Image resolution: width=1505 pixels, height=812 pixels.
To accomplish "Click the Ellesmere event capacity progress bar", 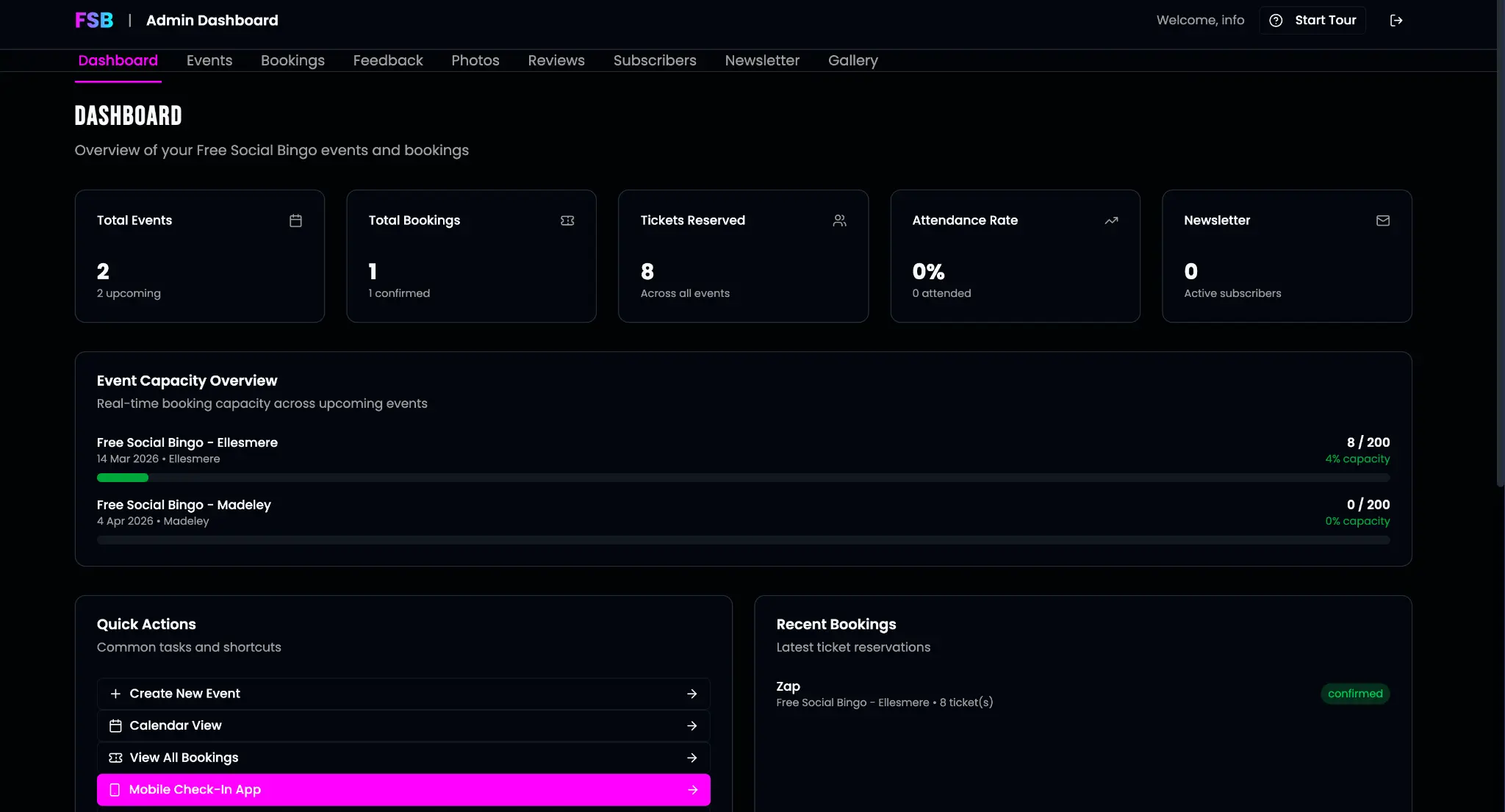I will click(x=743, y=478).
